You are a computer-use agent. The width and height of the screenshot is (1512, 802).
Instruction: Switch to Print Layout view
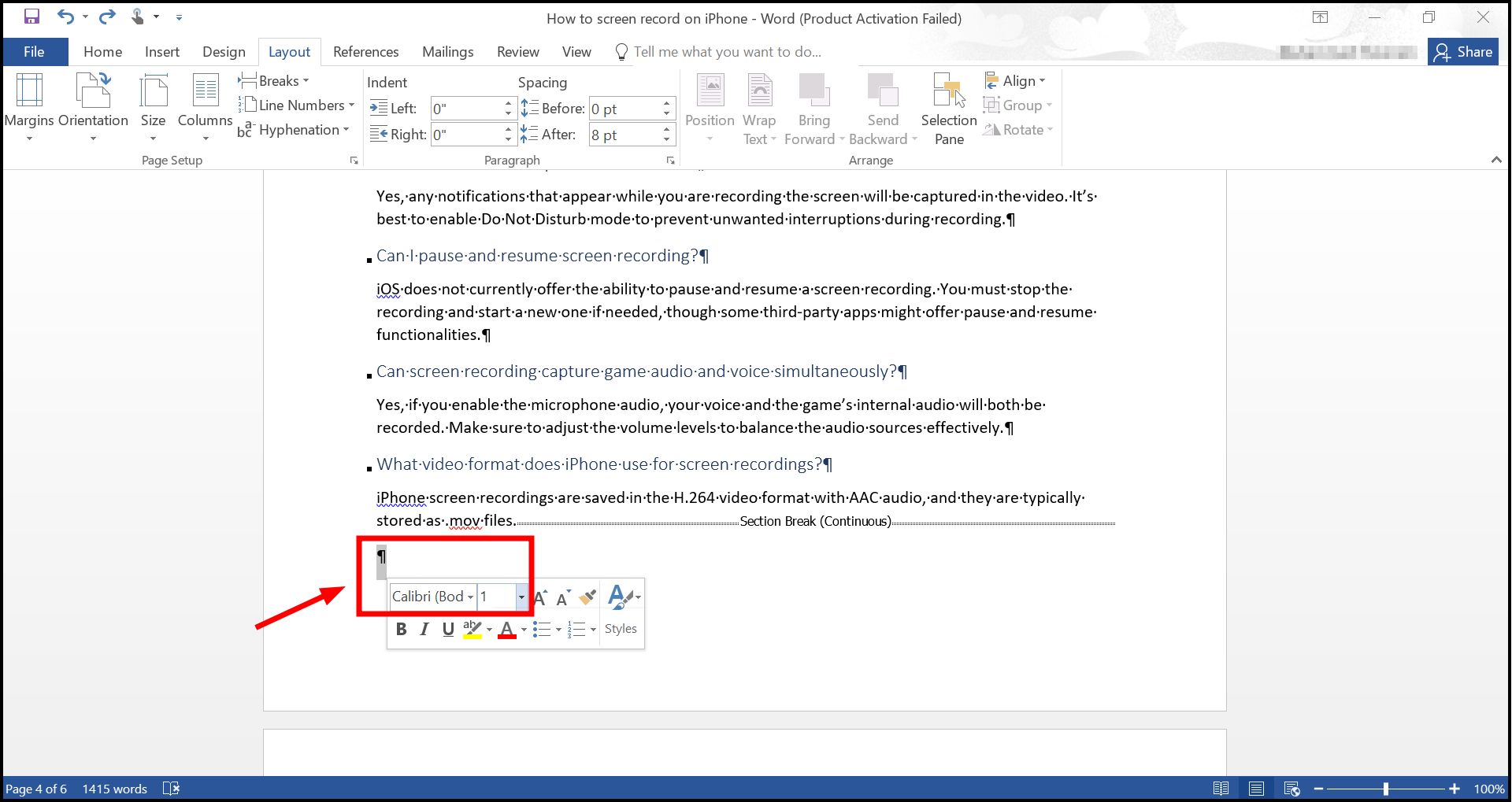(1256, 789)
